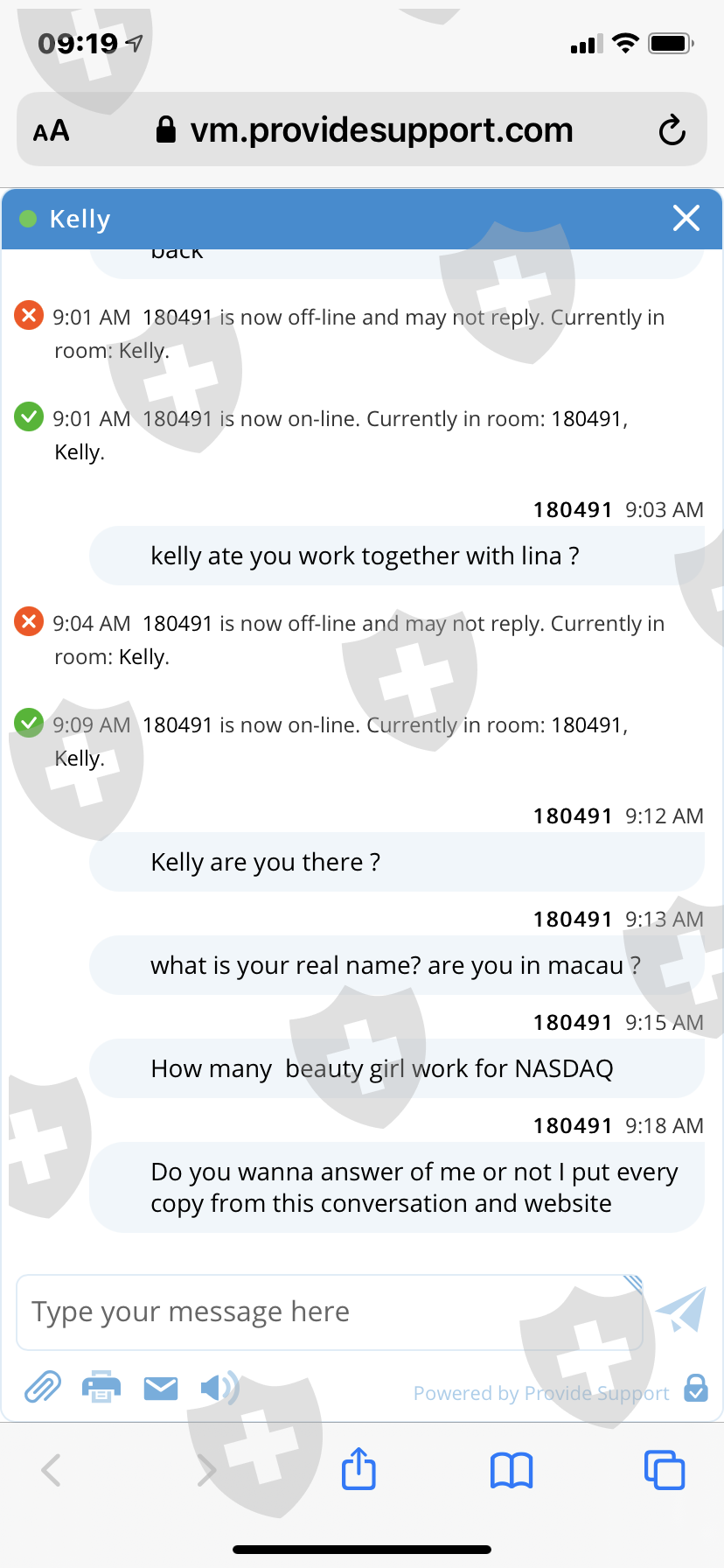The image size is (724, 1568).
Task: Click the printer icon to print transcript
Action: pyautogui.click(x=101, y=1388)
